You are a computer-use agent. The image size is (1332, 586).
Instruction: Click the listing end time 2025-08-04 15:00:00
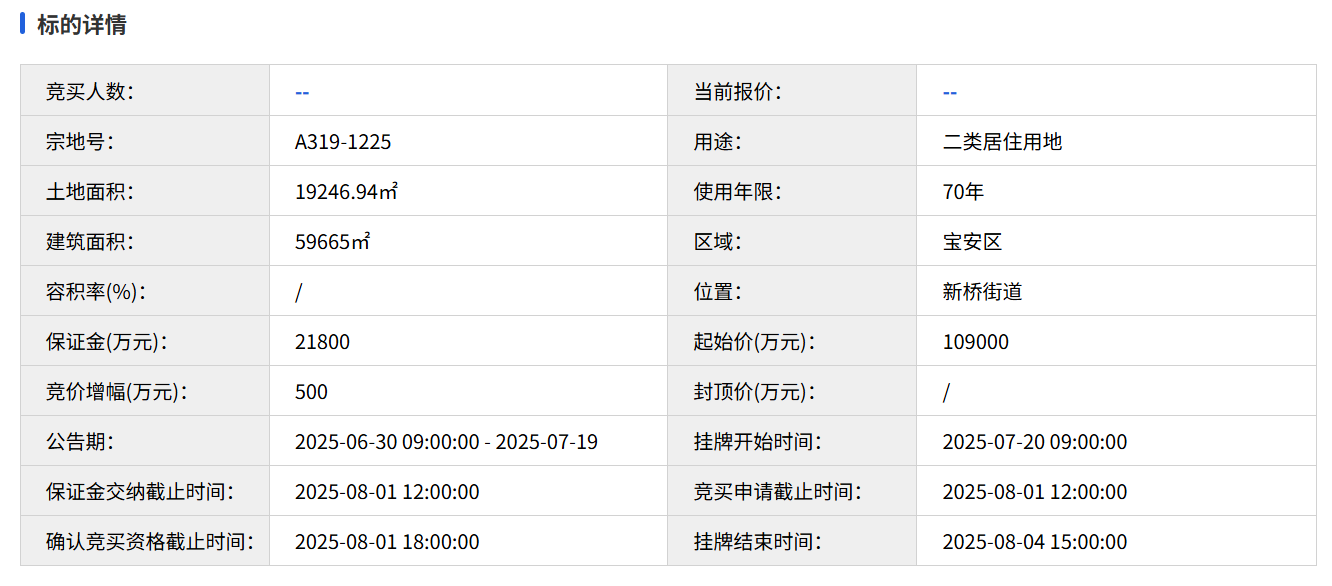1034,542
